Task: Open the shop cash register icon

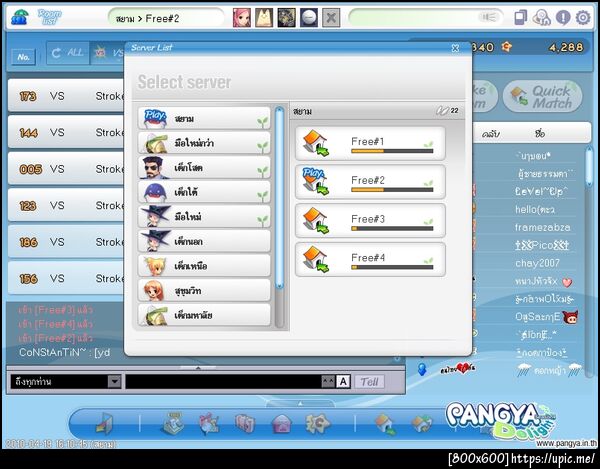Action: 173,423
